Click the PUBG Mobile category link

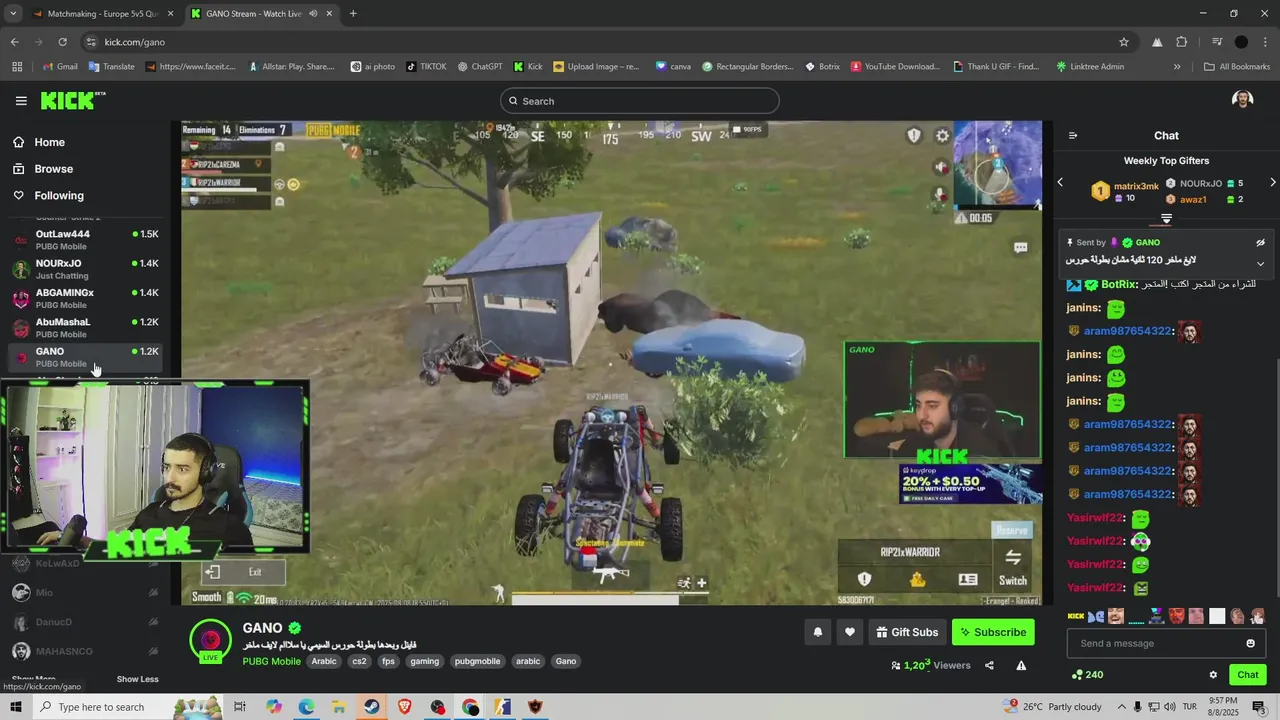point(271,661)
